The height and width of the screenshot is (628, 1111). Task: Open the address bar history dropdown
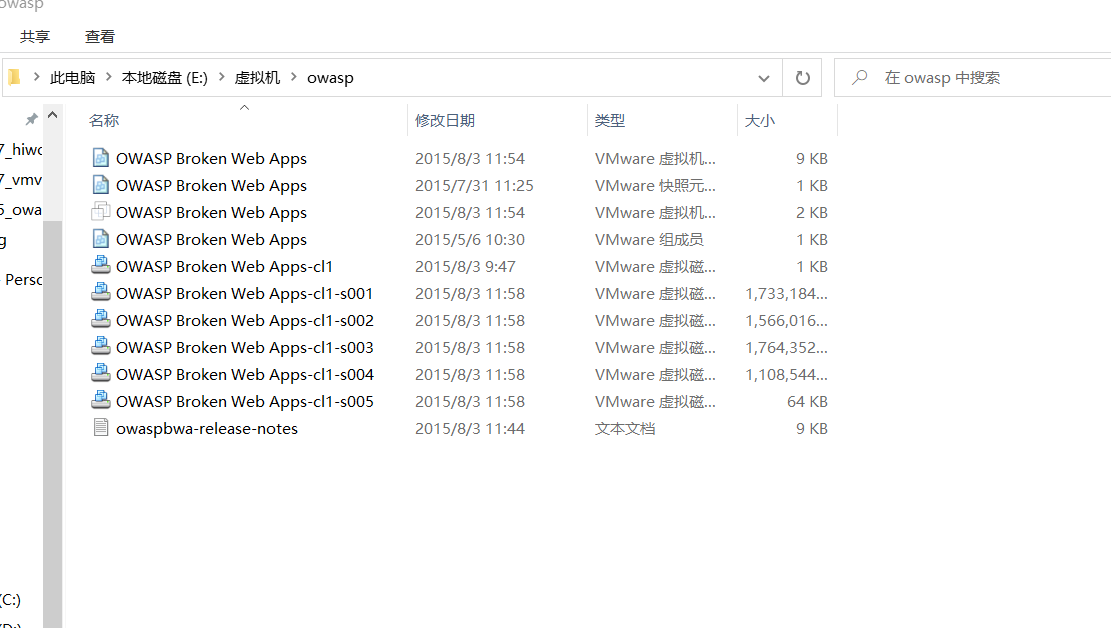(763, 78)
